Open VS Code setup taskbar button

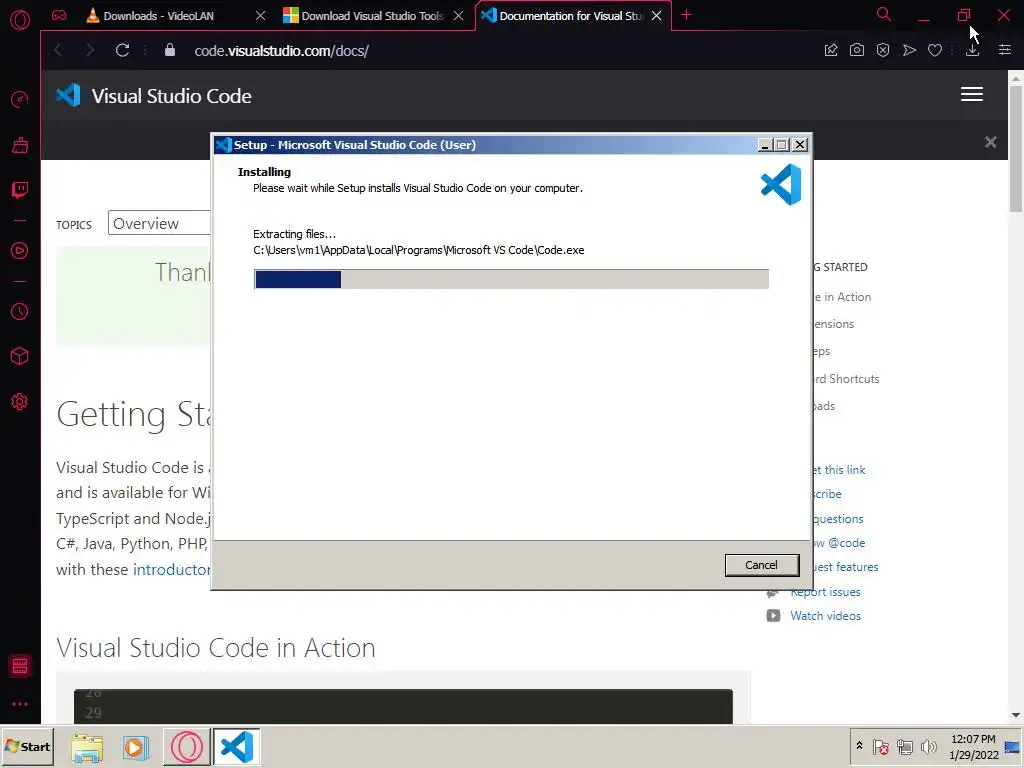click(236, 747)
